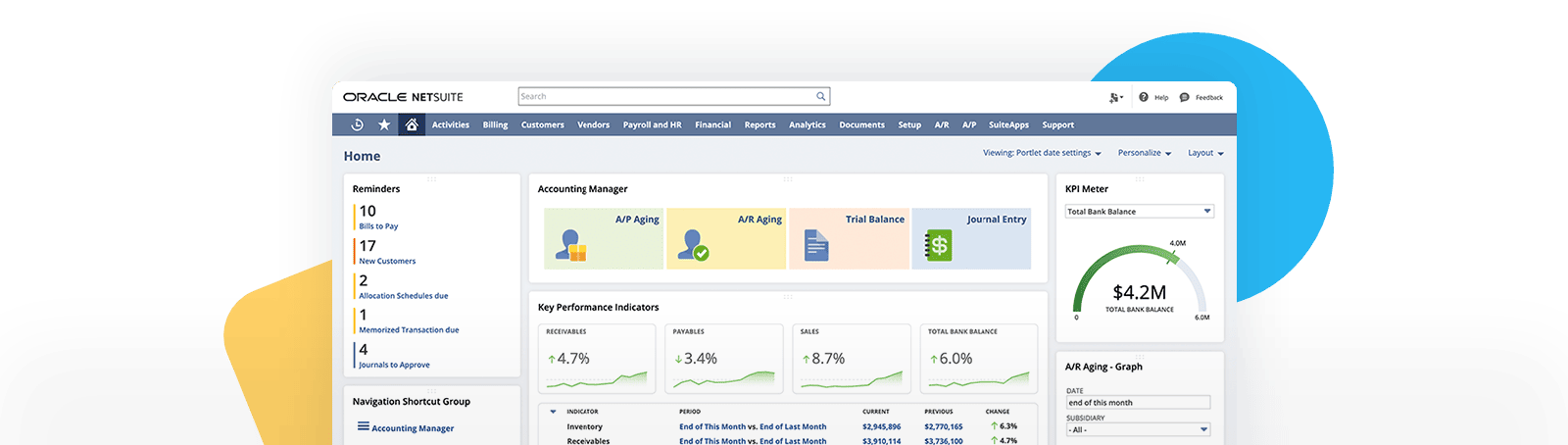
Task: Open the Bills to Pay reminder
Action: [378, 226]
